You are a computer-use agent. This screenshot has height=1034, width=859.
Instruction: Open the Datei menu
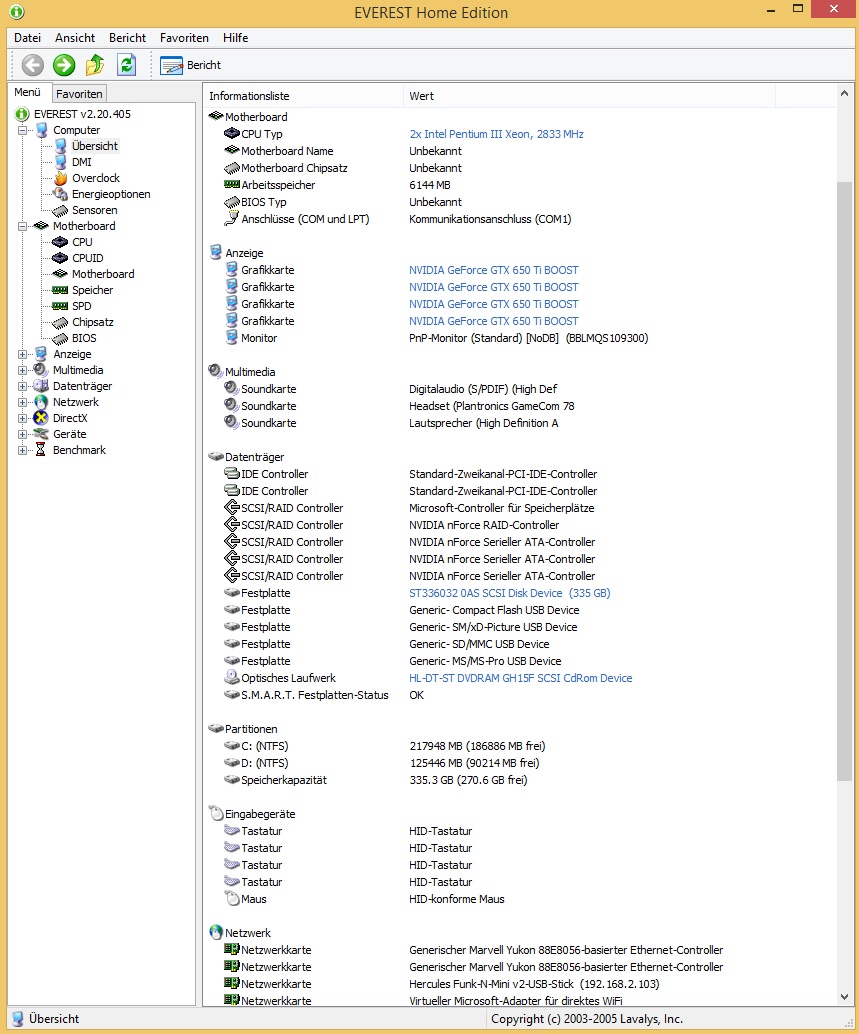27,38
